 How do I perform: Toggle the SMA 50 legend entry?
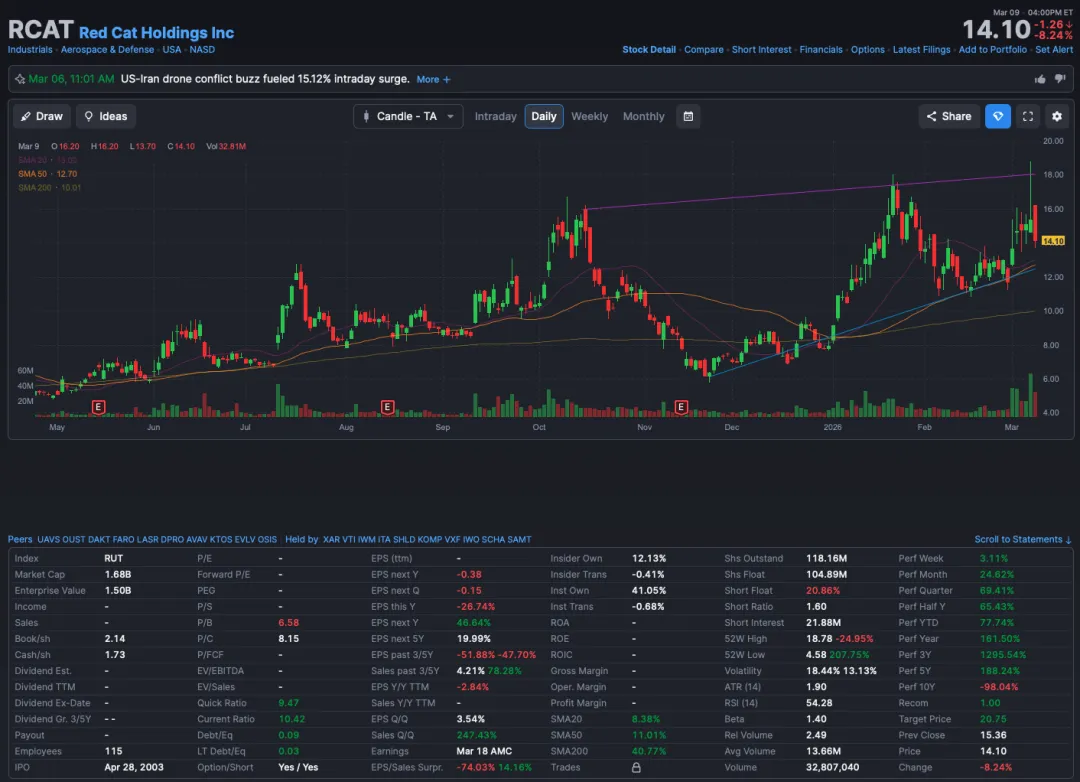pyautogui.click(x=48, y=174)
